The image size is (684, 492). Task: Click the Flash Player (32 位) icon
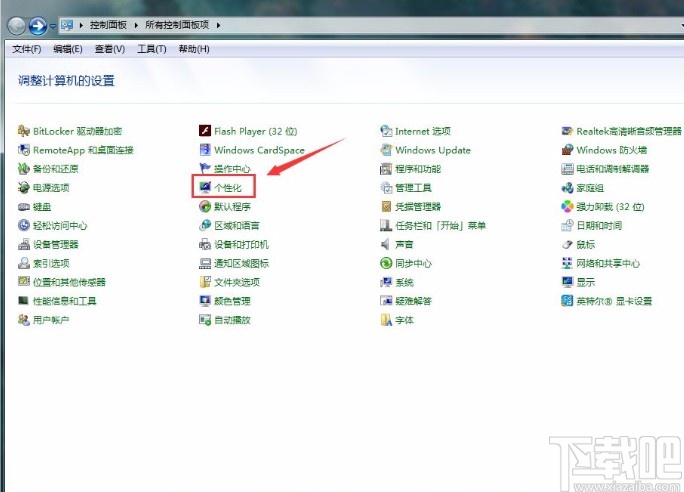[x=205, y=131]
